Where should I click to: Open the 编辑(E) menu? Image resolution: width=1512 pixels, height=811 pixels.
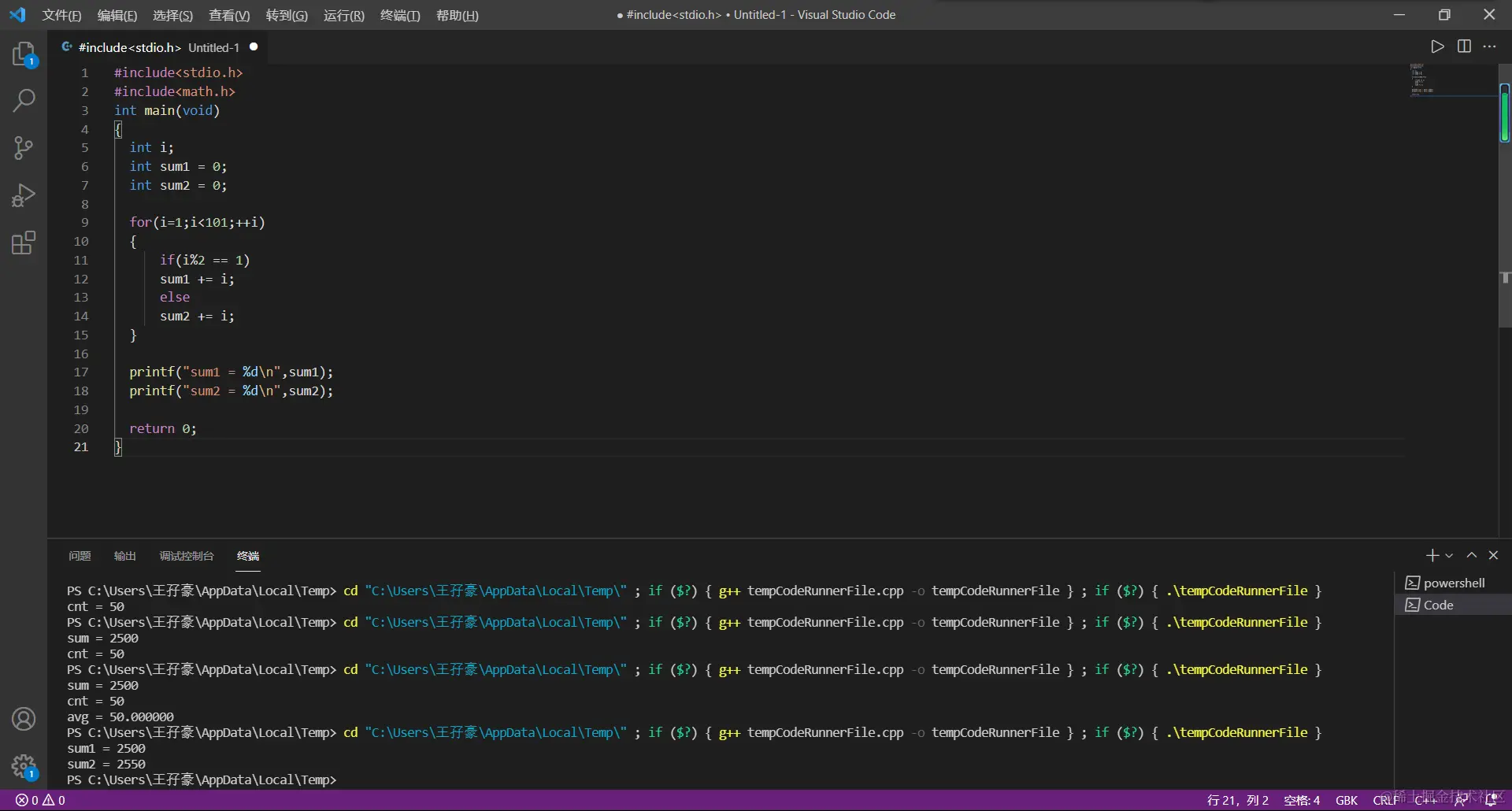[117, 16]
